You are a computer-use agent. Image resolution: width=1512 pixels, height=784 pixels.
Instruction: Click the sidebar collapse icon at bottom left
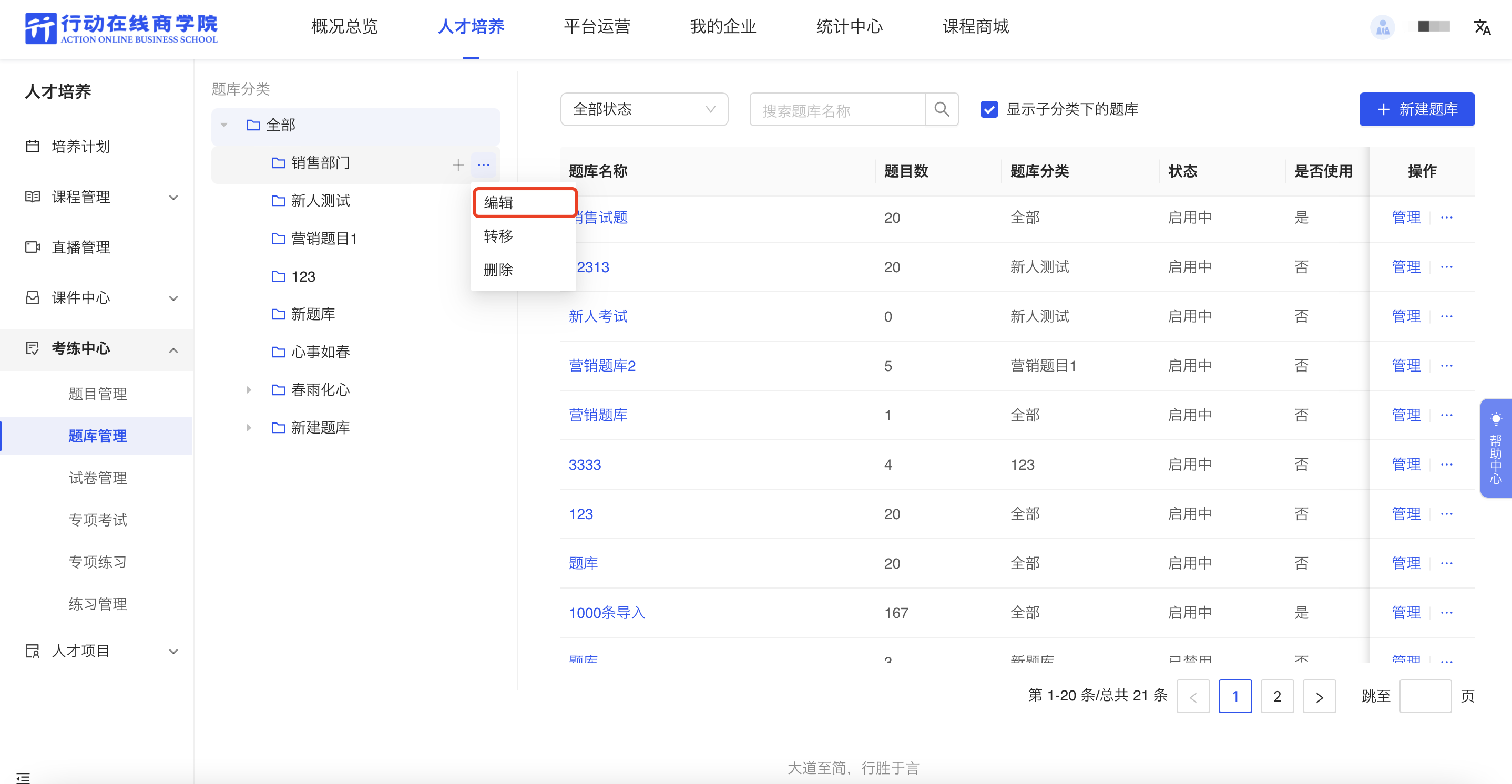pos(23,778)
